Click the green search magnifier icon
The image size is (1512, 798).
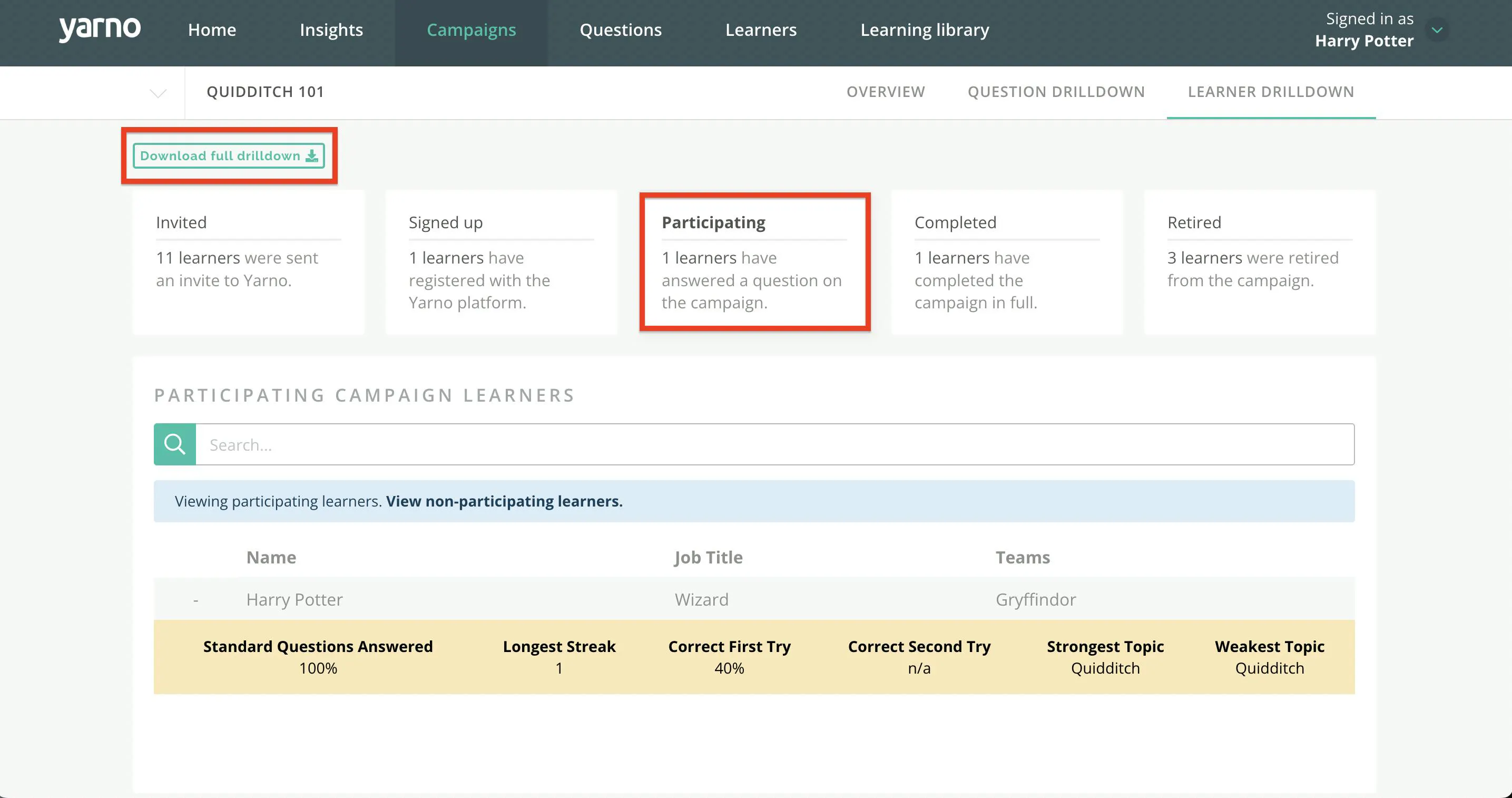[175, 444]
